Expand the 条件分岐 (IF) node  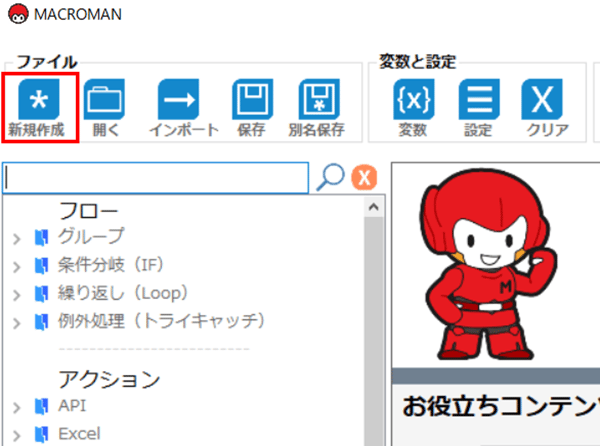click(x=16, y=267)
